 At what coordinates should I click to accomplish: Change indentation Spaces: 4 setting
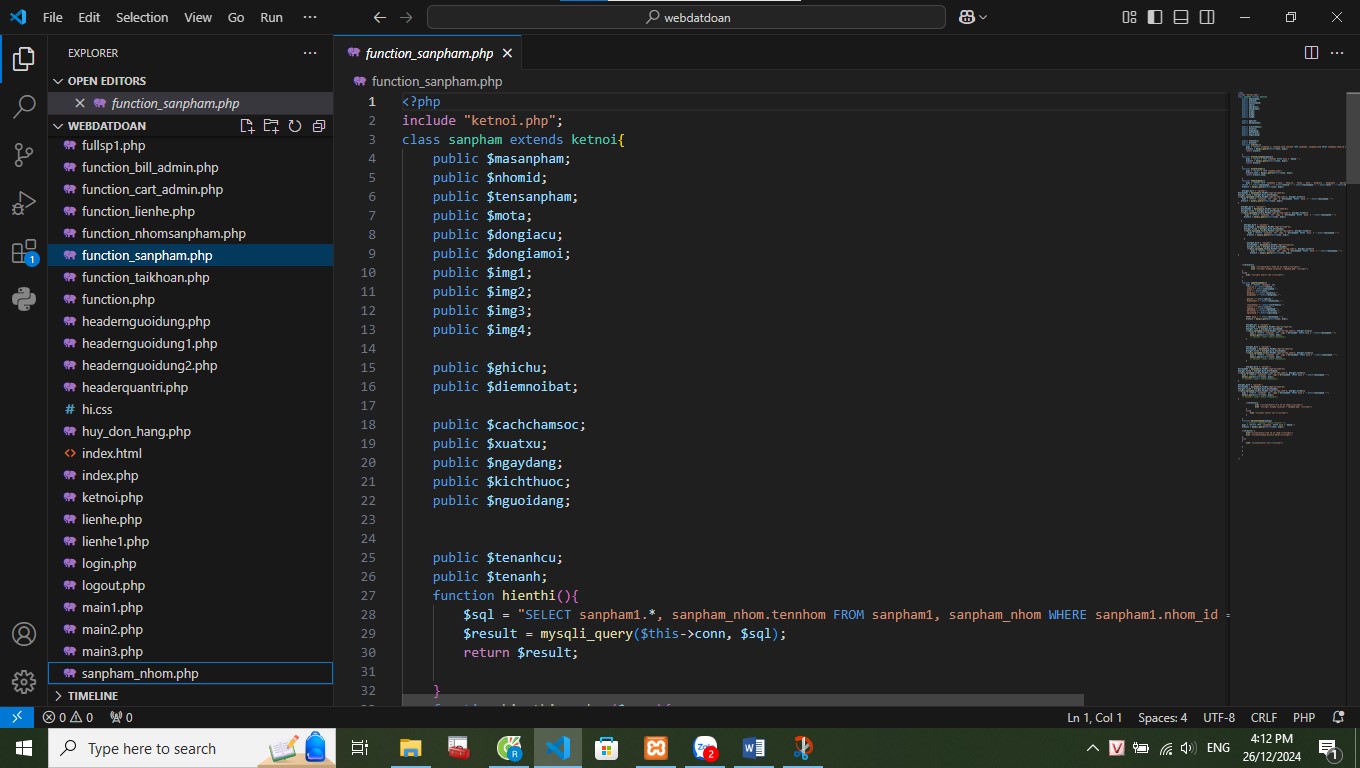point(1162,717)
